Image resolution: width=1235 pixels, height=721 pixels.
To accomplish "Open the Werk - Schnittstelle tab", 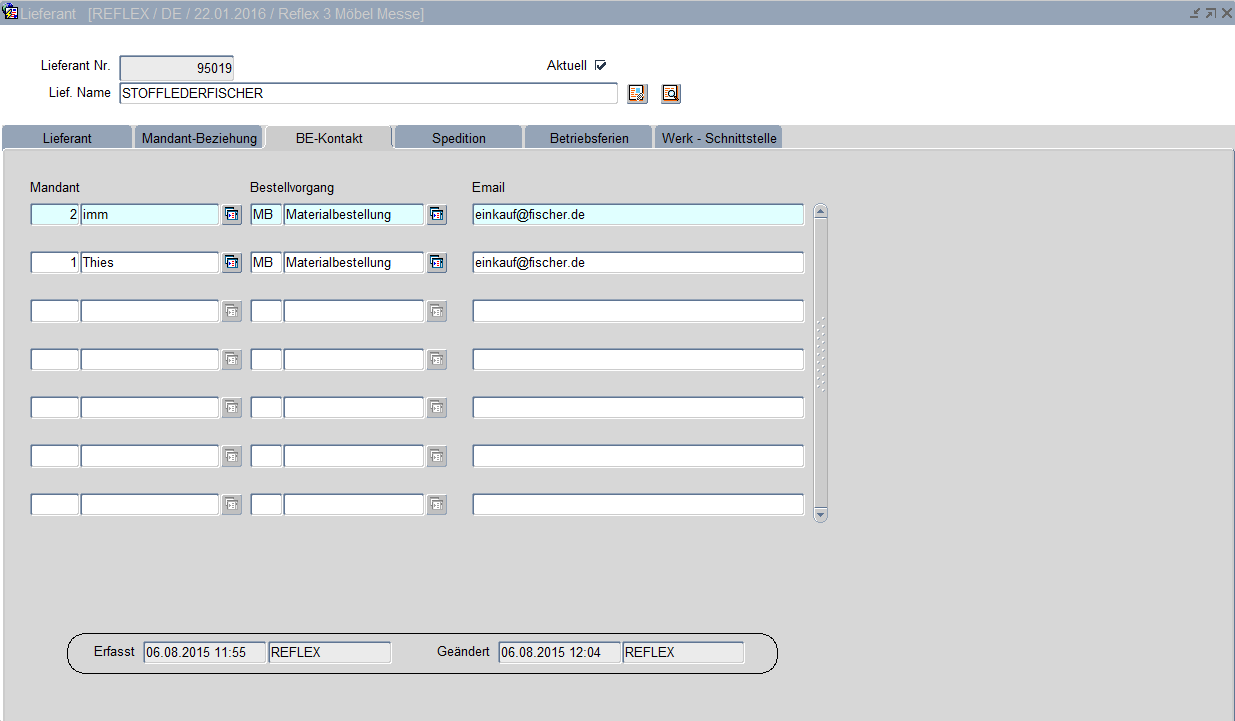I will point(717,138).
